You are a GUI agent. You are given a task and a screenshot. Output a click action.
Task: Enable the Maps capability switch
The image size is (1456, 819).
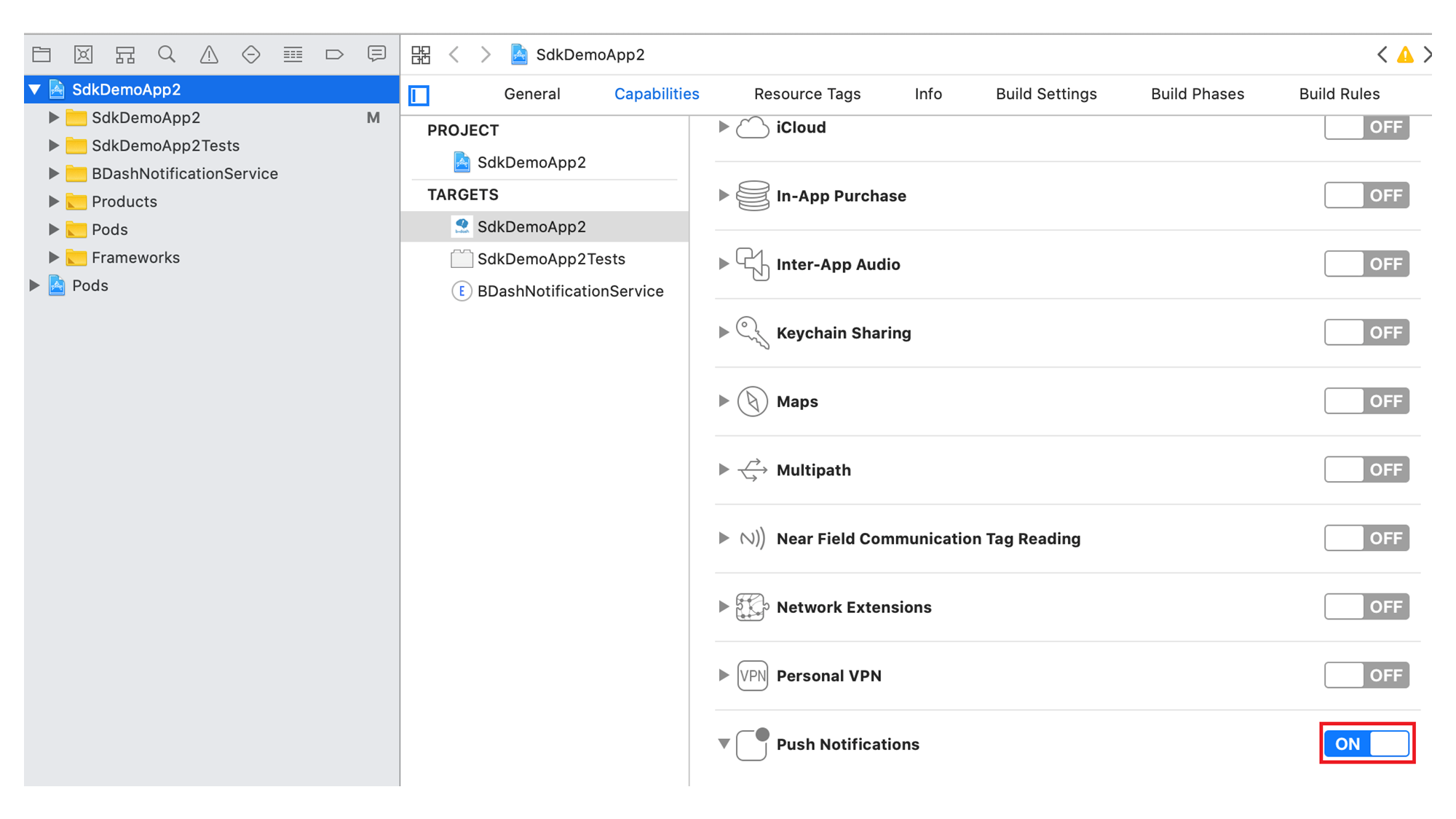(1366, 401)
